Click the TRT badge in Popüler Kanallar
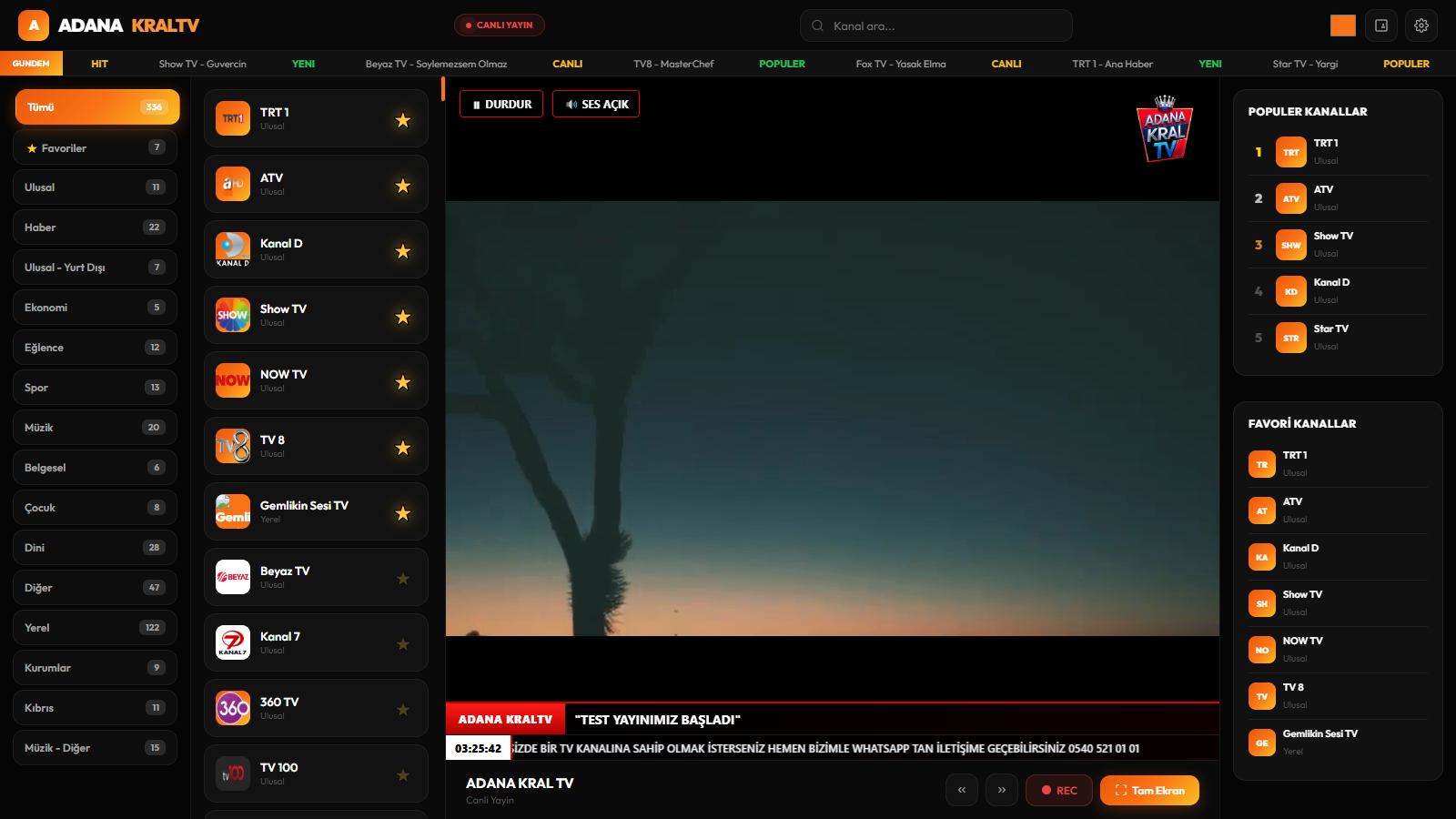The height and width of the screenshot is (819, 1456). click(x=1290, y=152)
